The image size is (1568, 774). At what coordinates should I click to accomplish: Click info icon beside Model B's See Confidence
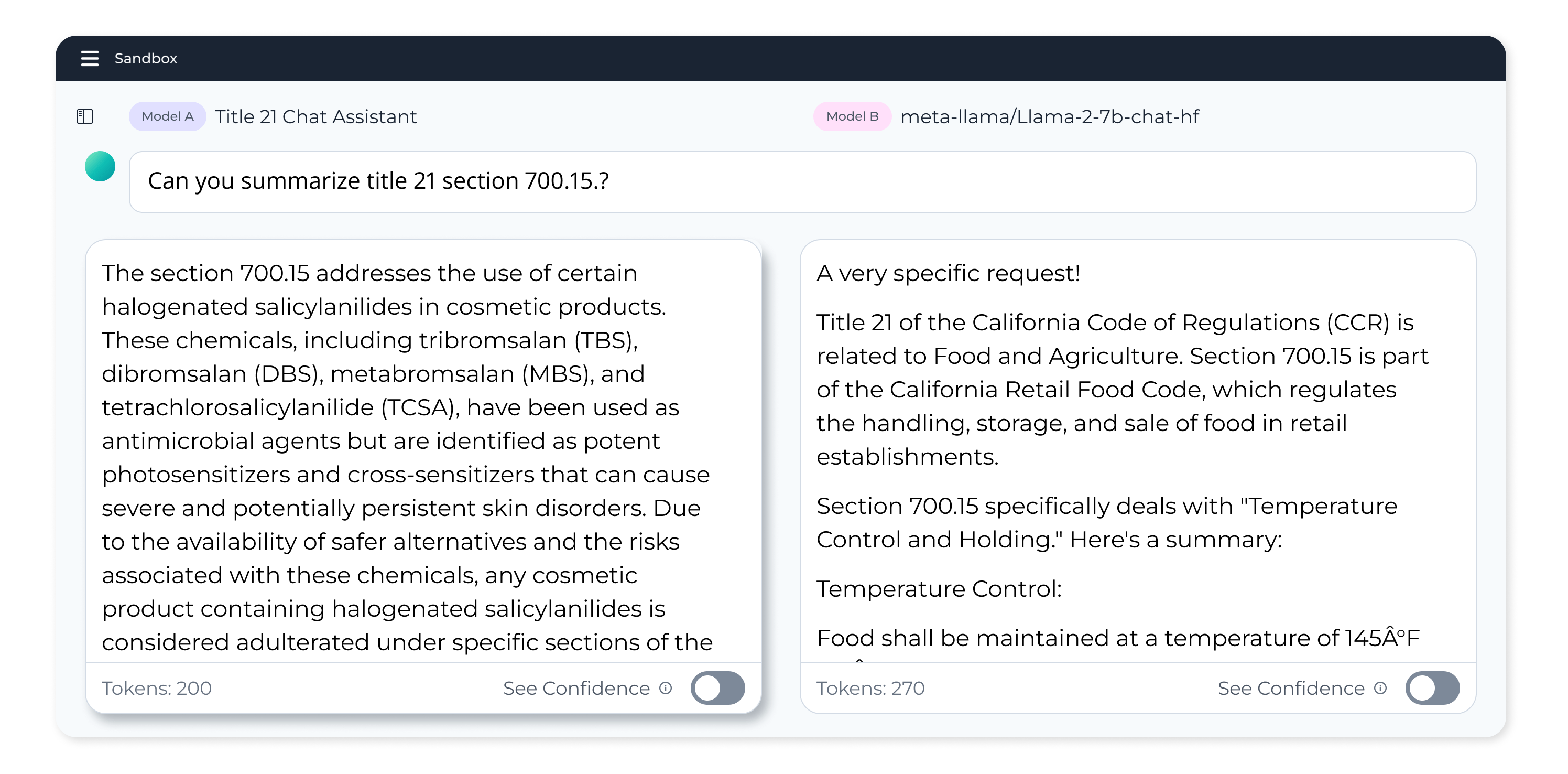click(1380, 687)
